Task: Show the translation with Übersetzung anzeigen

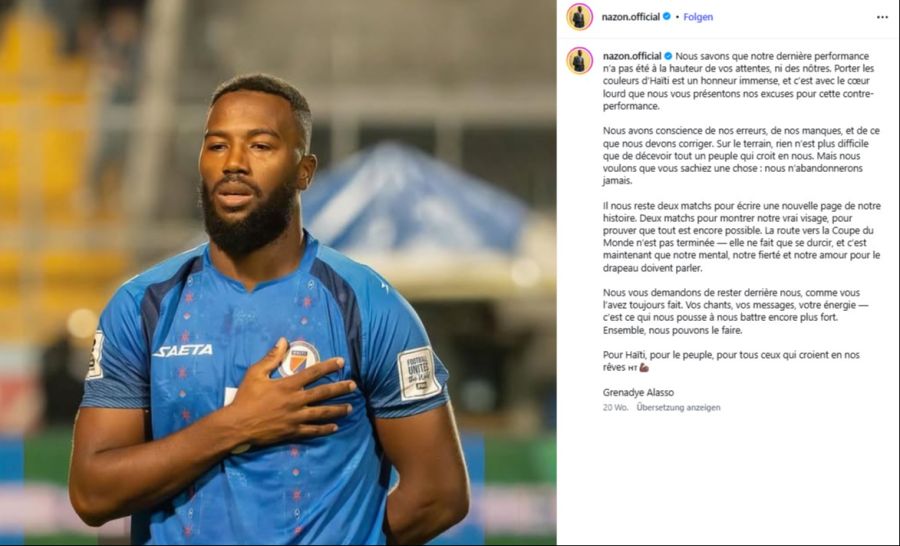Action: click(678, 408)
